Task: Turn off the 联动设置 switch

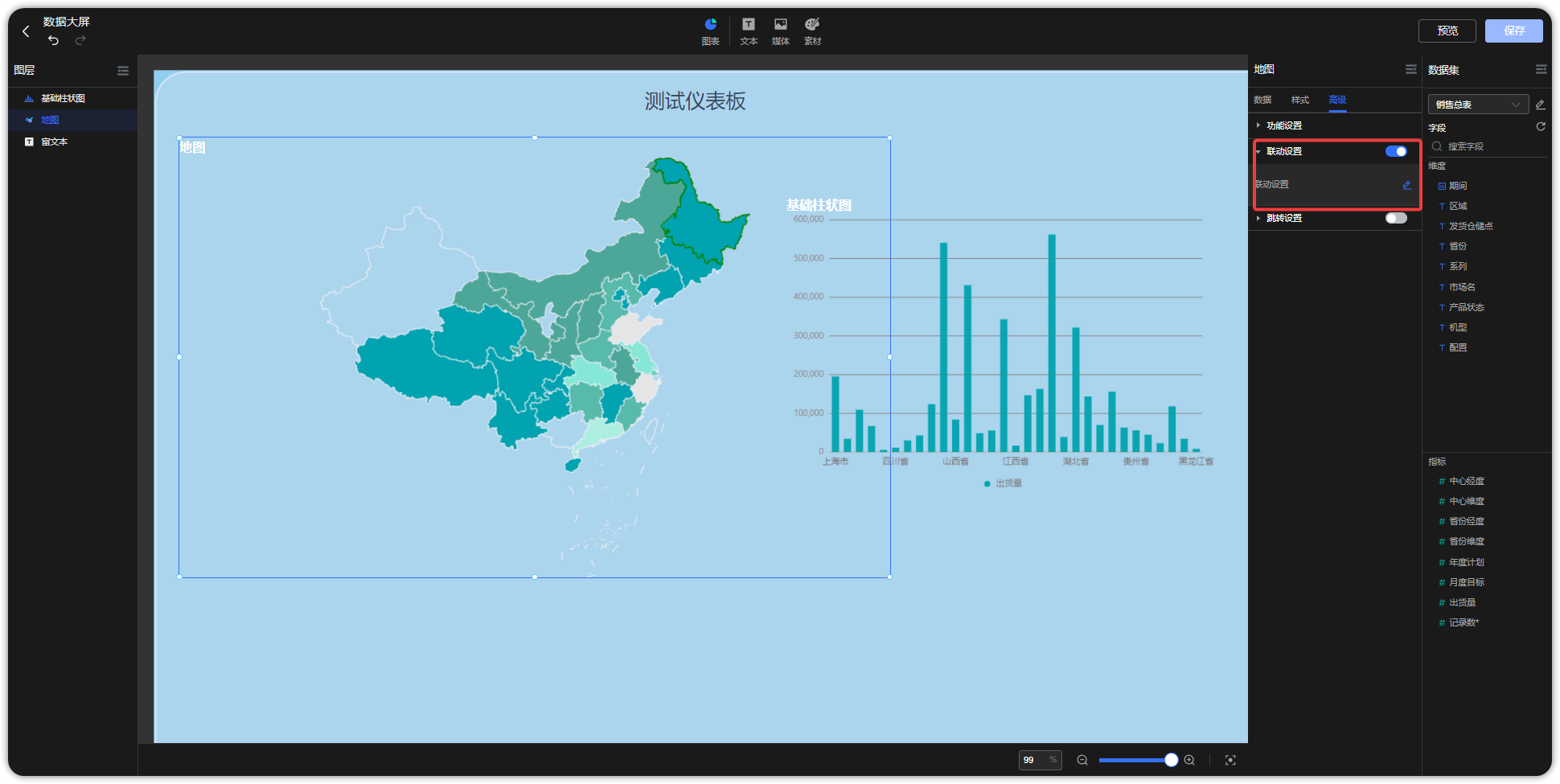Action: (1396, 151)
